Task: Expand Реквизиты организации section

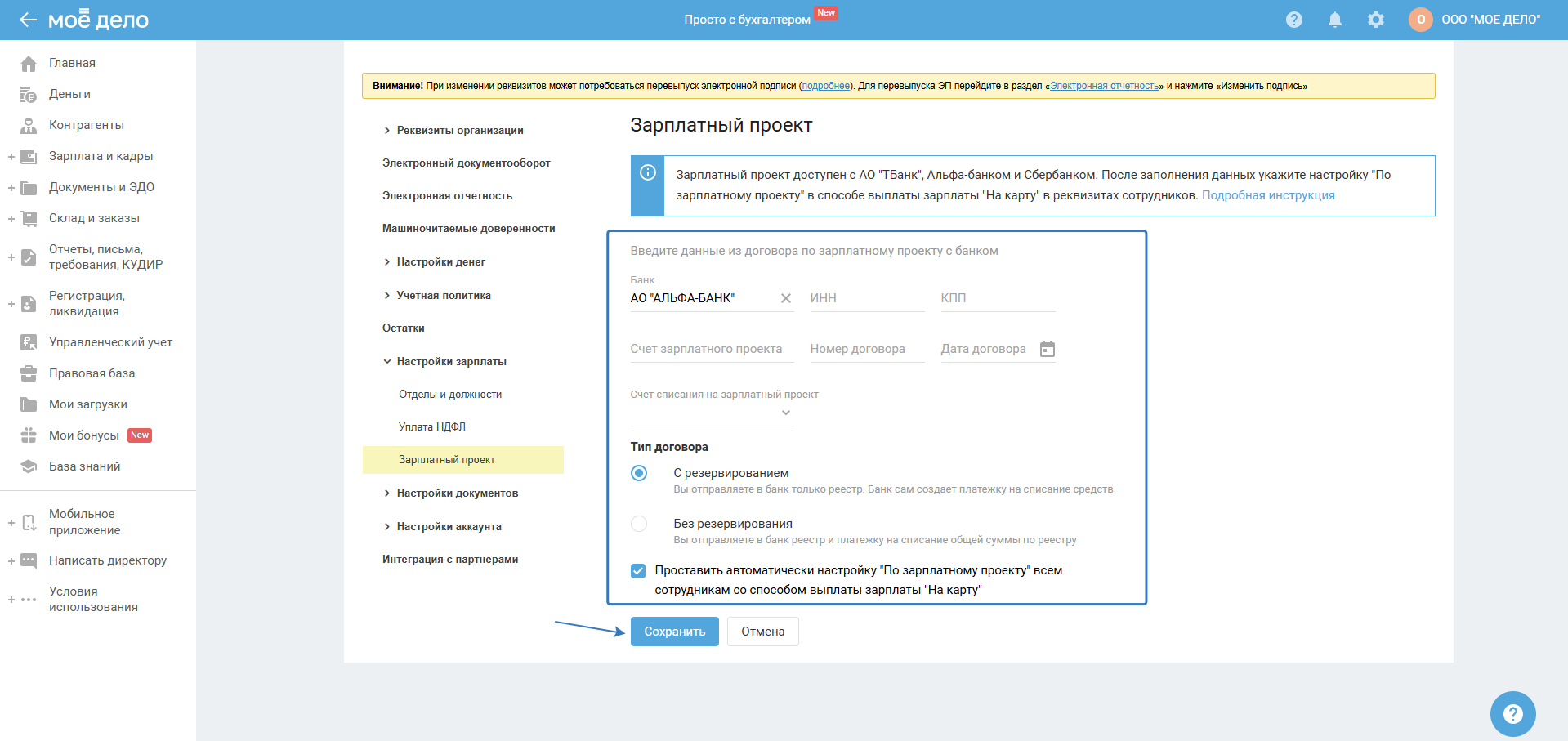Action: (387, 131)
